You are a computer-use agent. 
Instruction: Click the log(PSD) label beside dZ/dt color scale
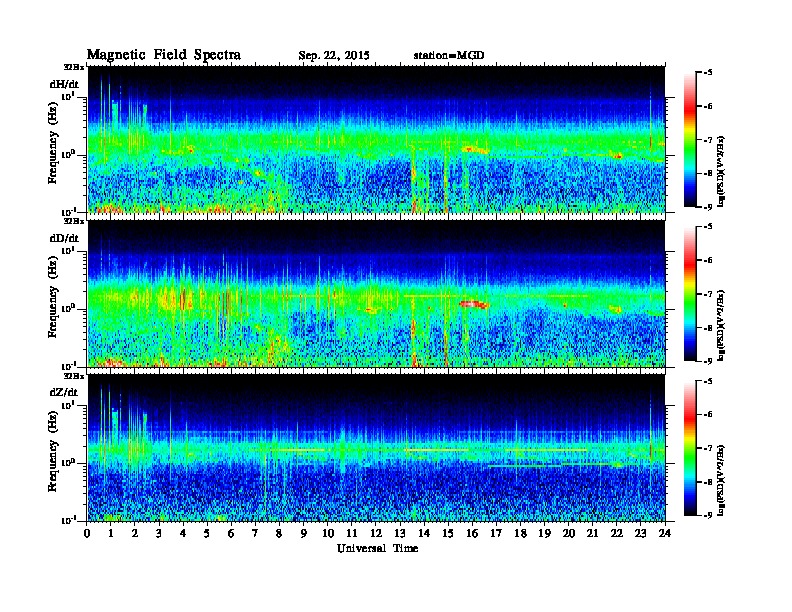point(721,479)
